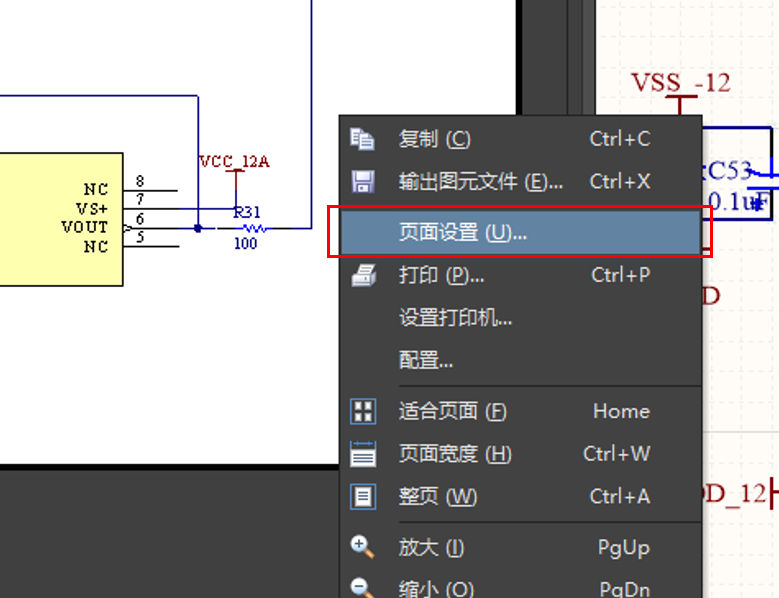Image resolution: width=779 pixels, height=598 pixels.
Task: Select 适合页面 (F) menu entry
Action: pyautogui.click(x=521, y=411)
